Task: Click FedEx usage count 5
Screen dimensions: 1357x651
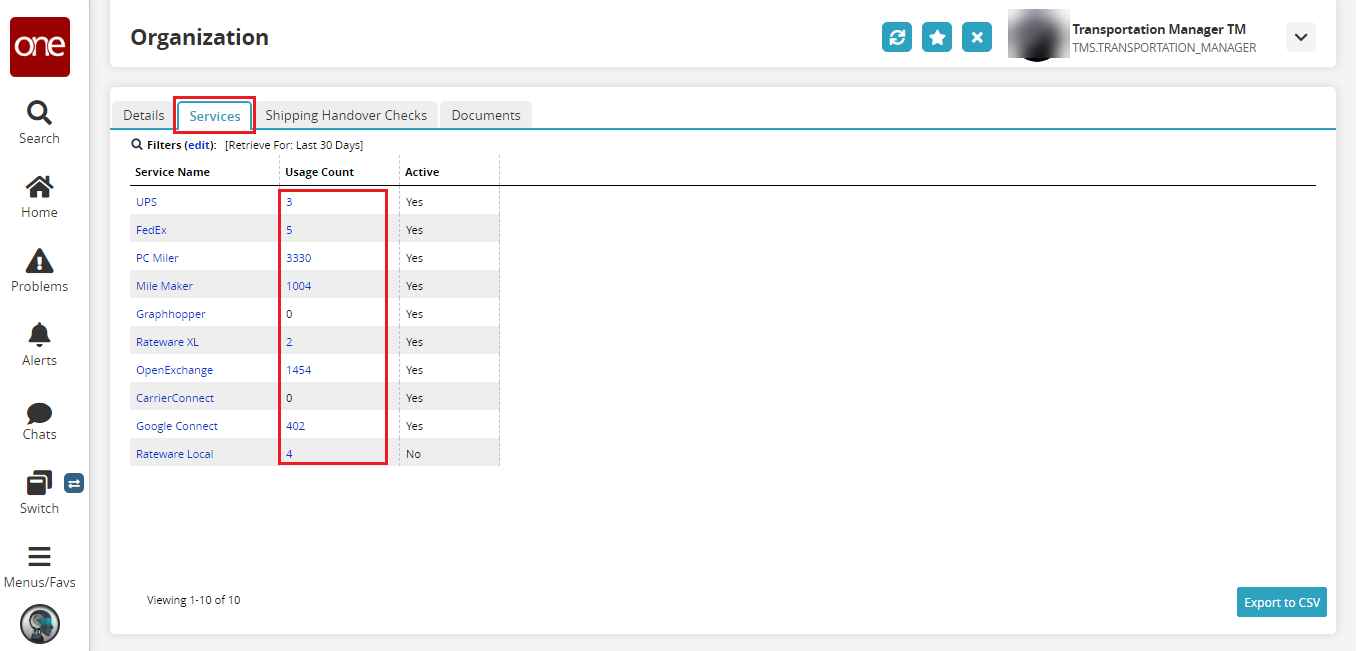Action: (289, 230)
